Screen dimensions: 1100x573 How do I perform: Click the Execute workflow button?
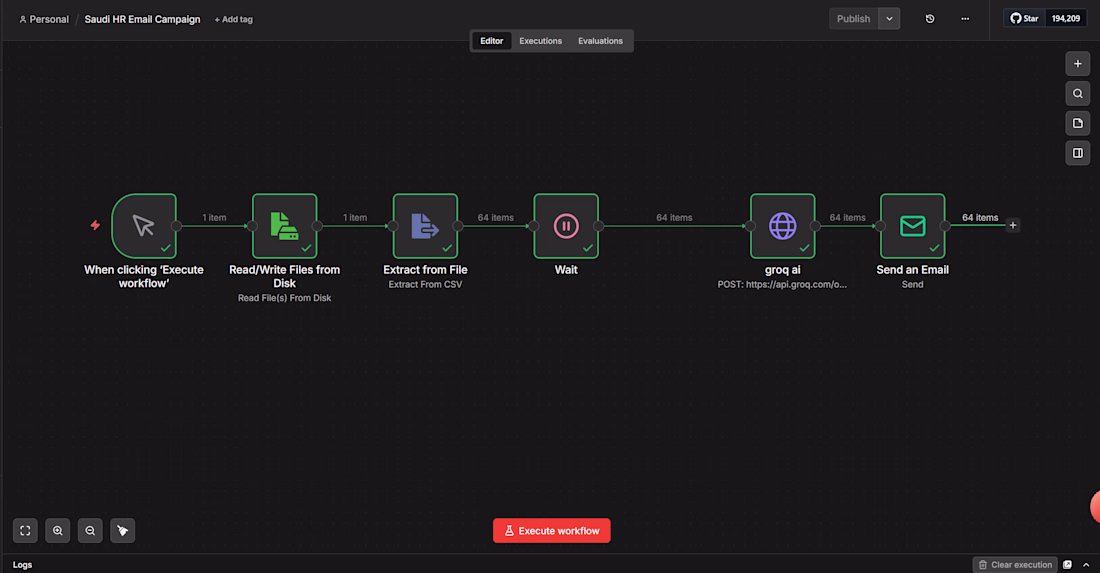tap(551, 531)
